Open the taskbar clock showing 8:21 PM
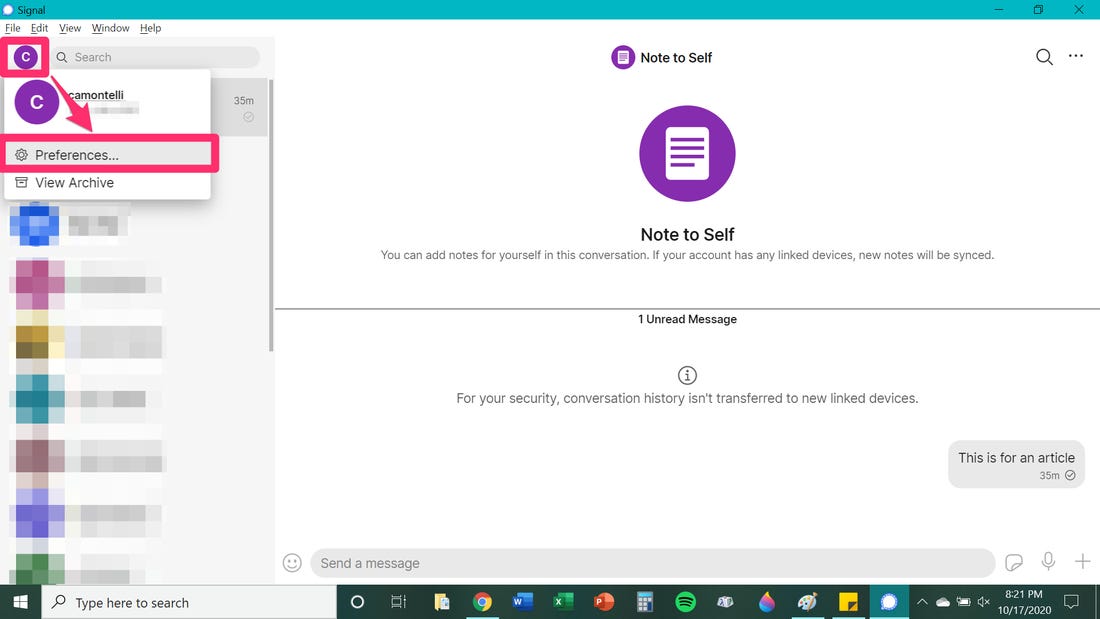 pos(1024,602)
